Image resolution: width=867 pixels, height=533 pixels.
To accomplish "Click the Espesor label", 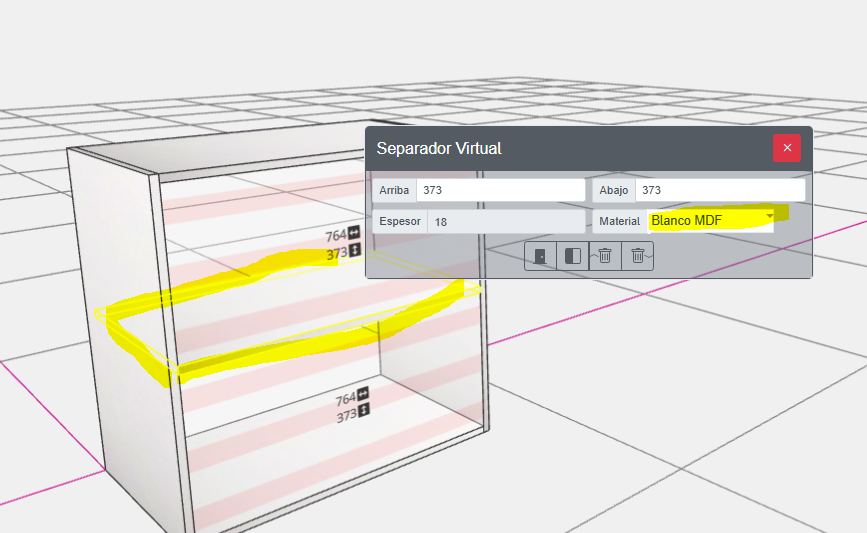I will [x=400, y=221].
